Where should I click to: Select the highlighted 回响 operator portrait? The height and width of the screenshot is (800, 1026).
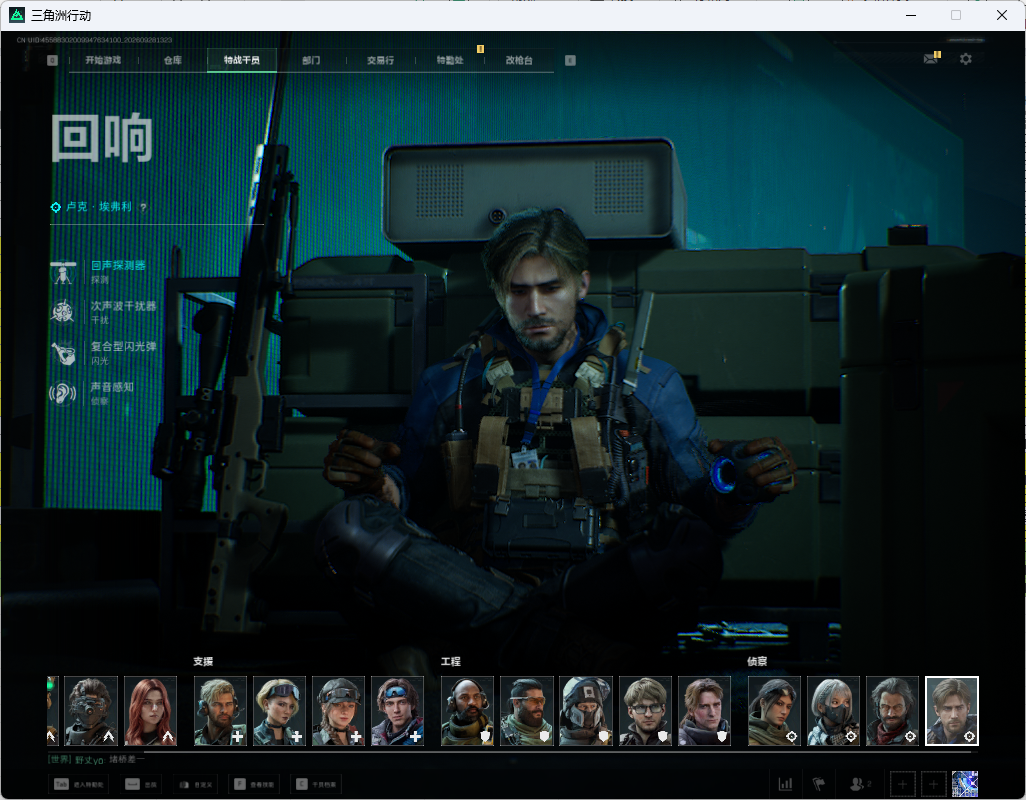(952, 711)
